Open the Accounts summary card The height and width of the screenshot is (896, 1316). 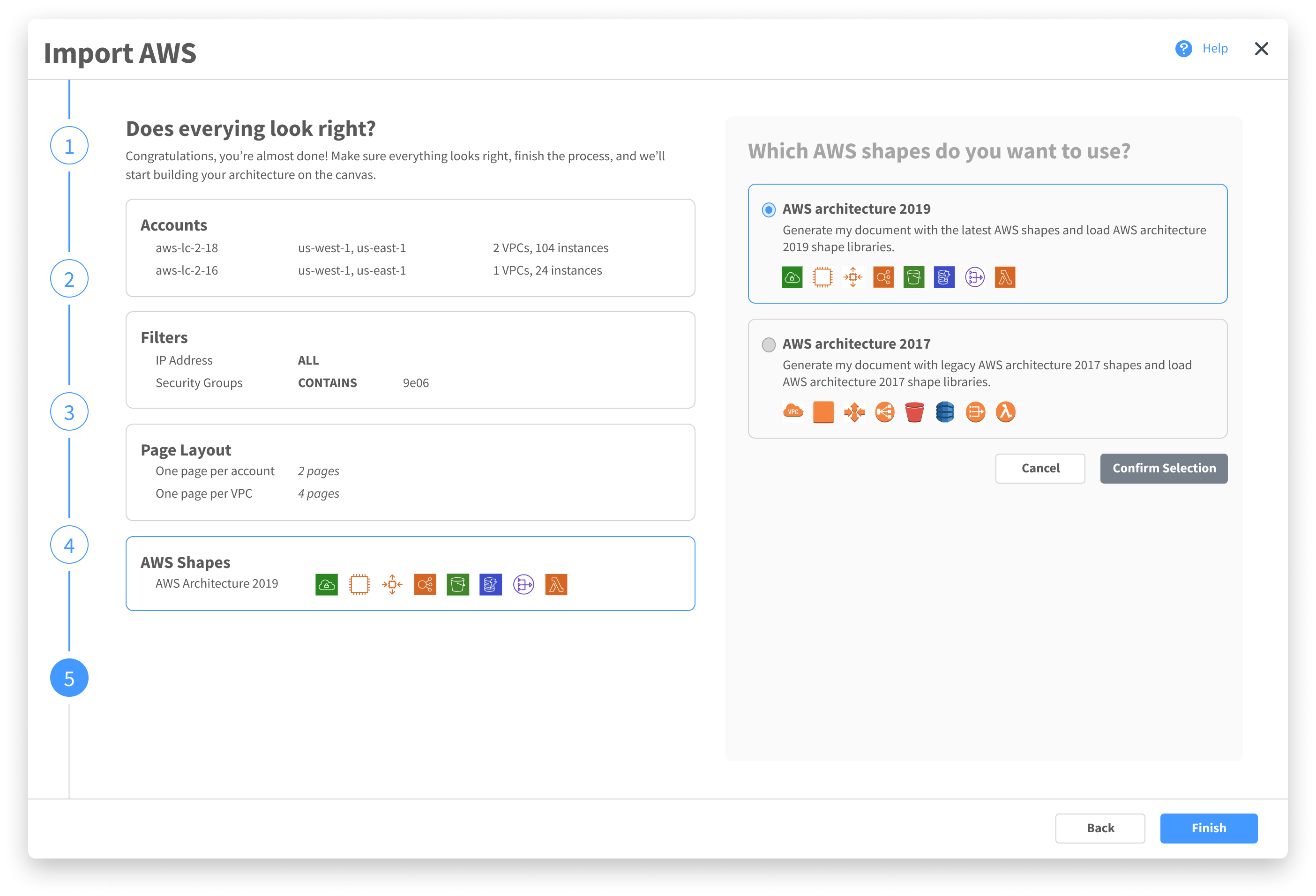click(410, 247)
